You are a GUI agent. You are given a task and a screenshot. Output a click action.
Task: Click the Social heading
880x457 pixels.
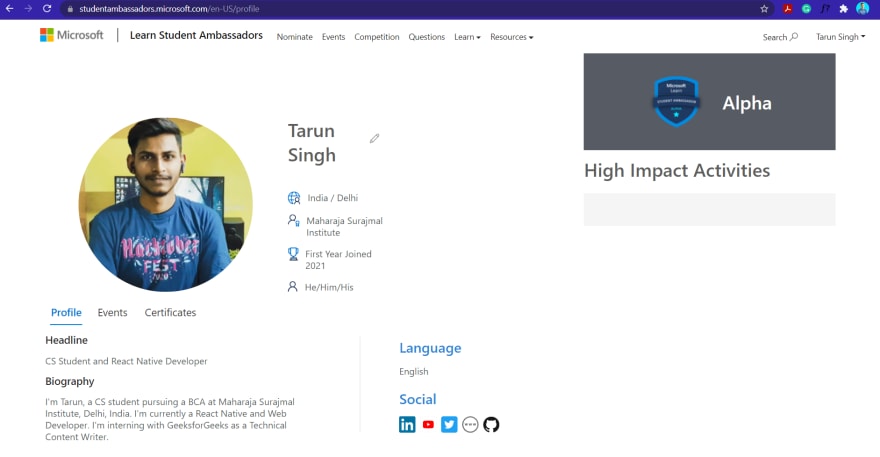click(x=418, y=399)
